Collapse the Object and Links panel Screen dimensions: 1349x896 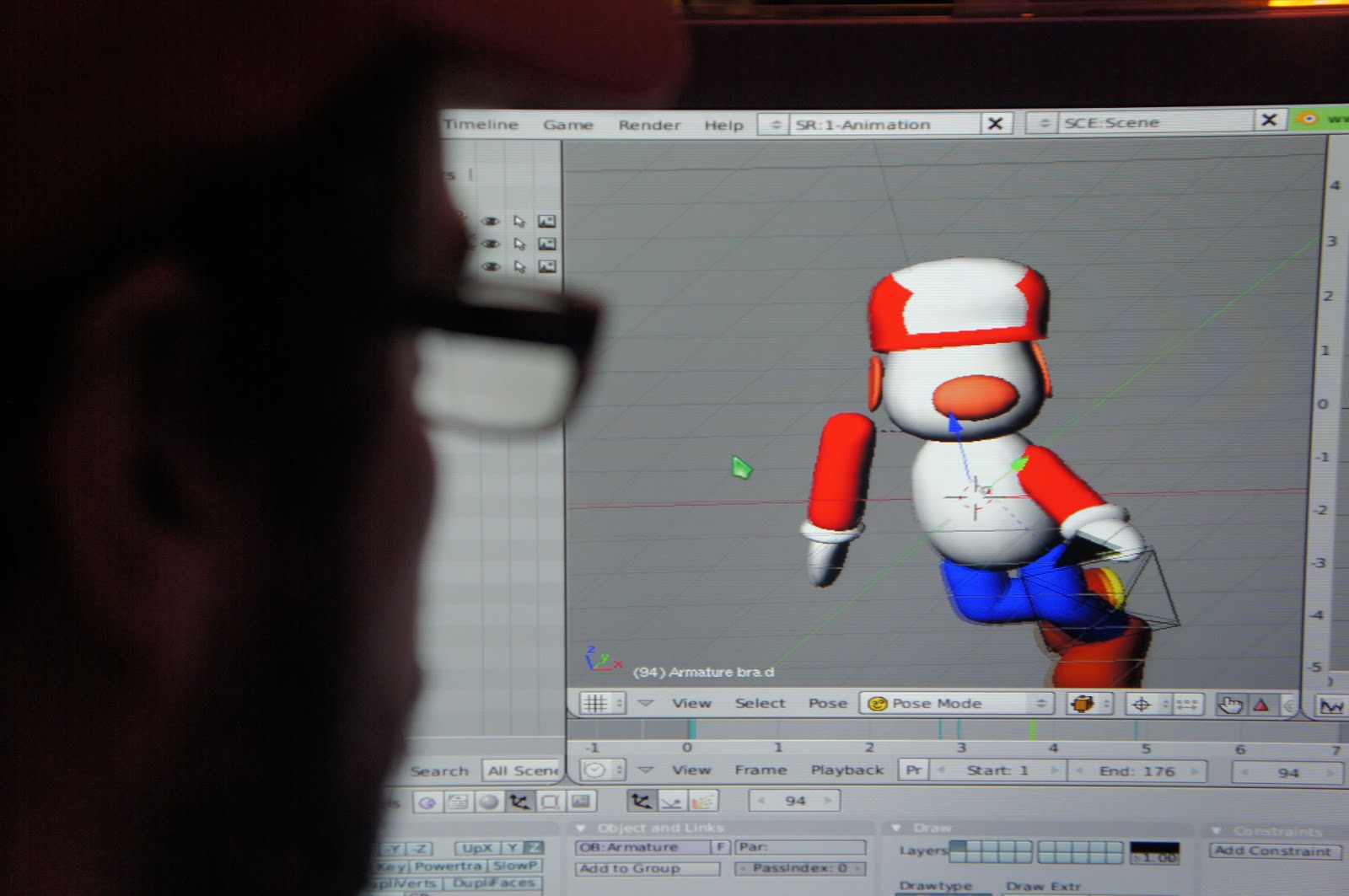pyautogui.click(x=580, y=828)
